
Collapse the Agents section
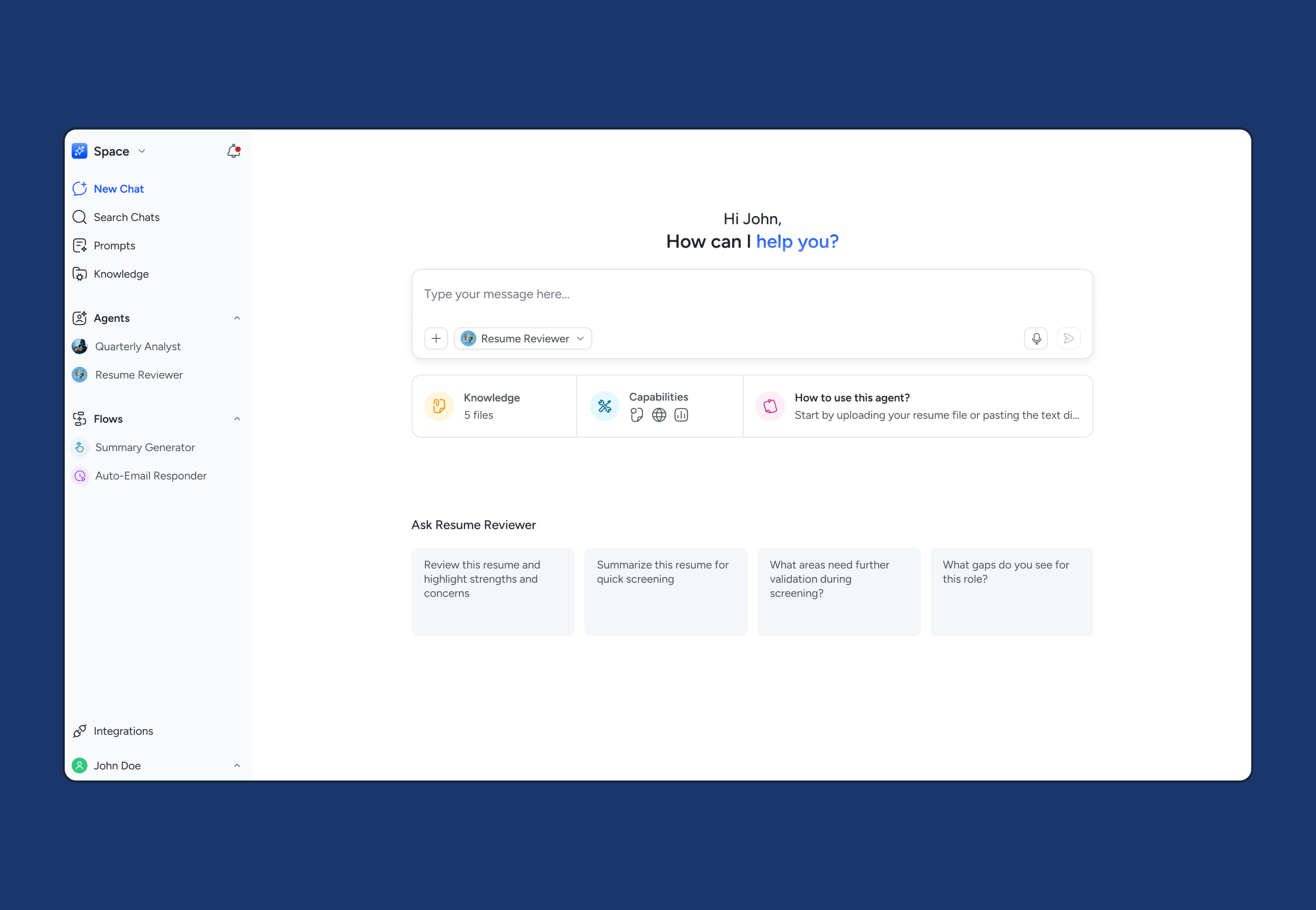point(237,318)
